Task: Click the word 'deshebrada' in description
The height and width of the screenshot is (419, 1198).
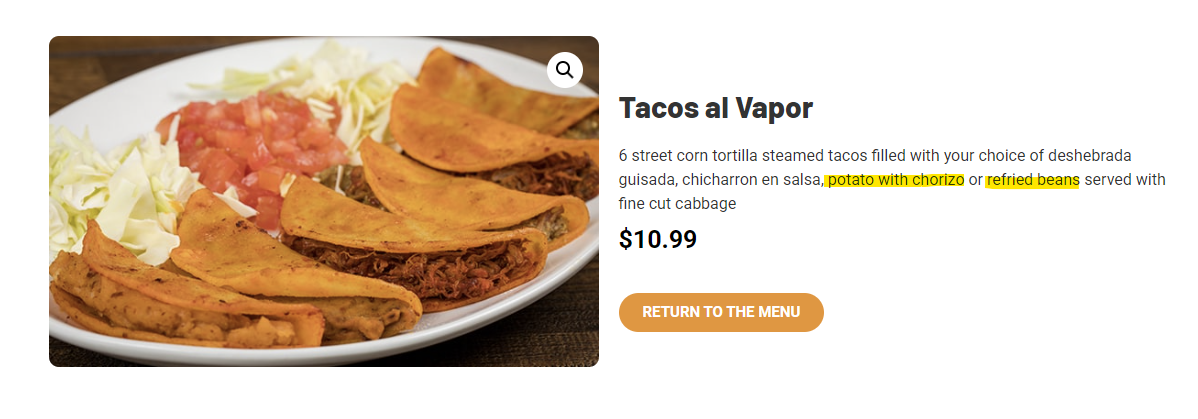Action: pyautogui.click(x=1090, y=156)
